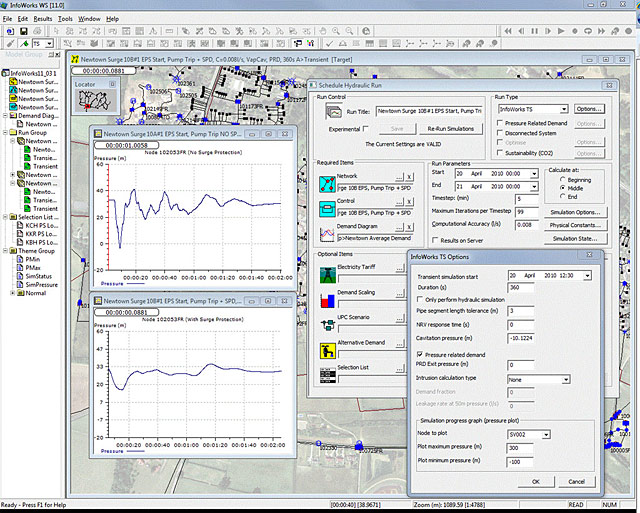Open the Window menu
The image size is (640, 513).
(x=89, y=19)
